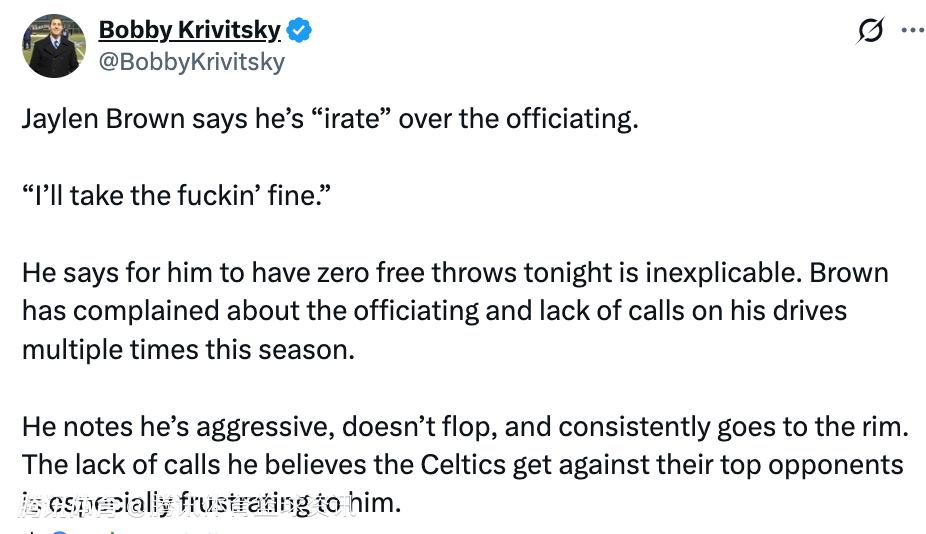
Task: Click the line mentioning the Celtics
Action: tap(462, 465)
